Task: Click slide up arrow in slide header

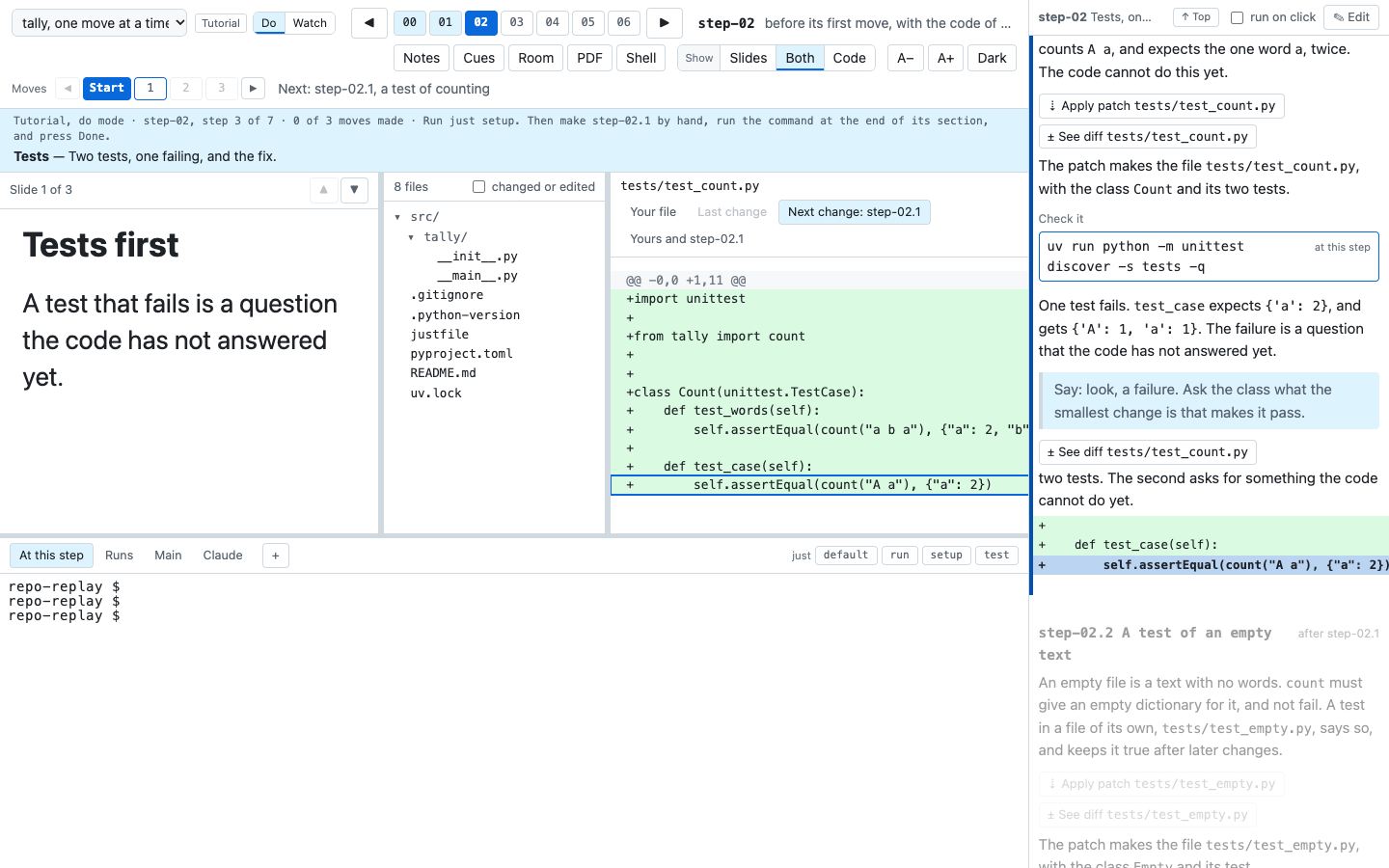Action: click(x=323, y=190)
